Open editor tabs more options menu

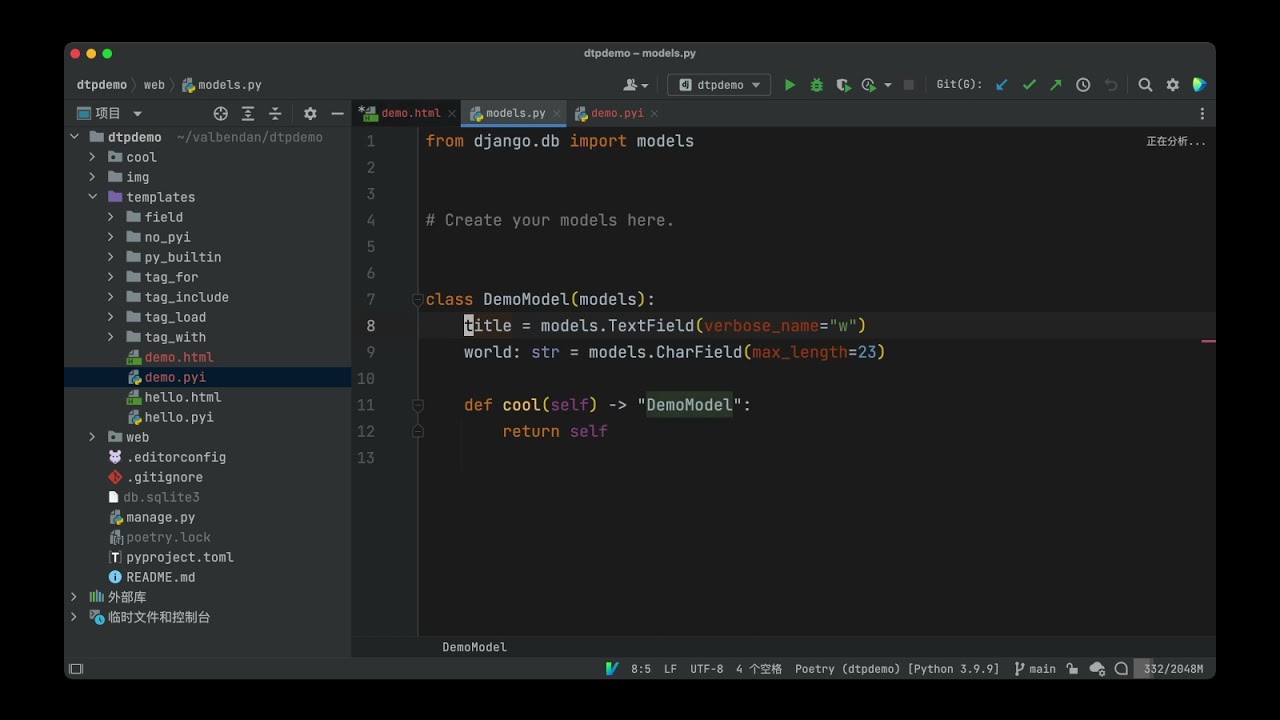coord(1202,113)
